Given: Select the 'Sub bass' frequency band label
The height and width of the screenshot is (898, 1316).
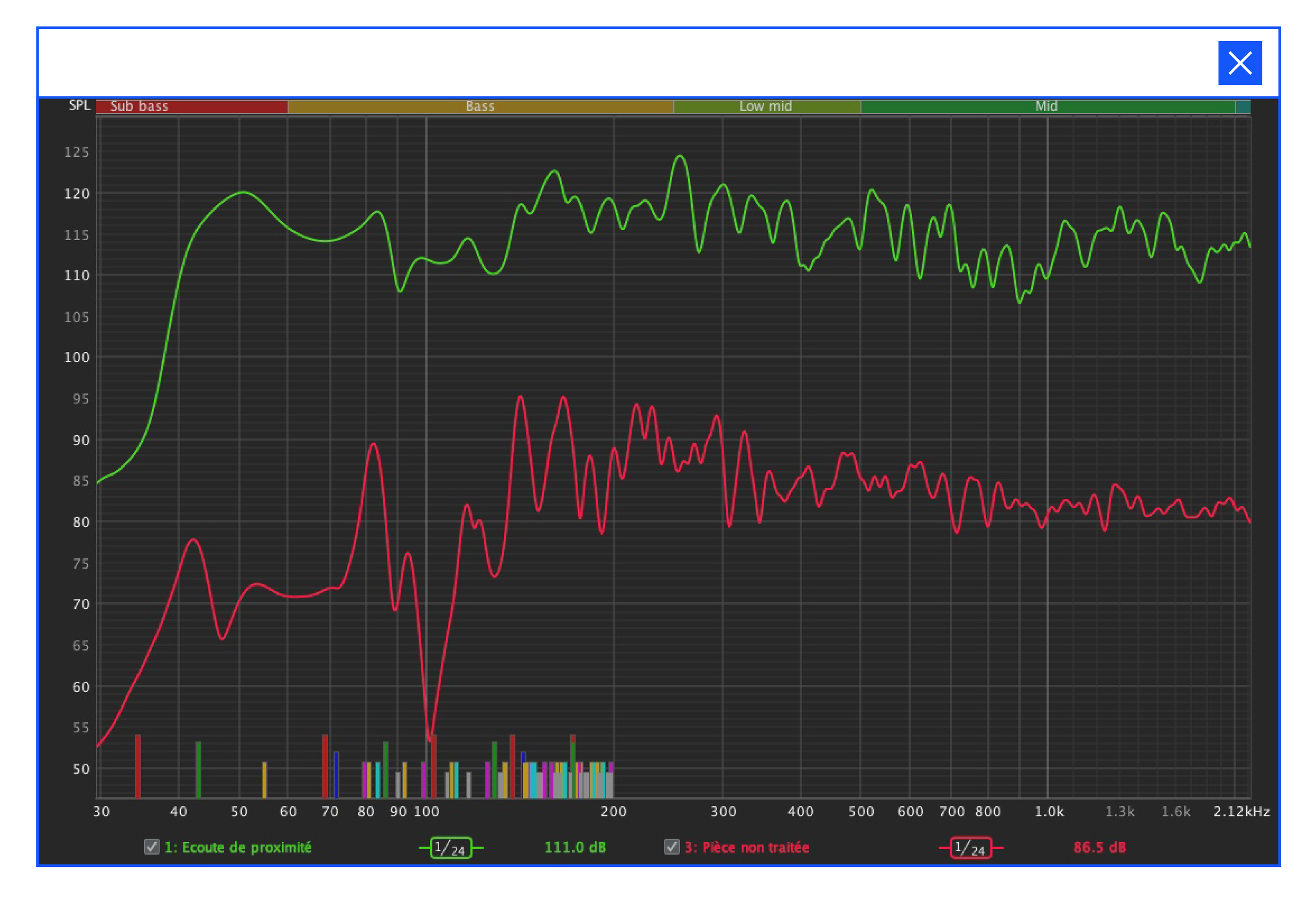Looking at the screenshot, I should [139, 106].
